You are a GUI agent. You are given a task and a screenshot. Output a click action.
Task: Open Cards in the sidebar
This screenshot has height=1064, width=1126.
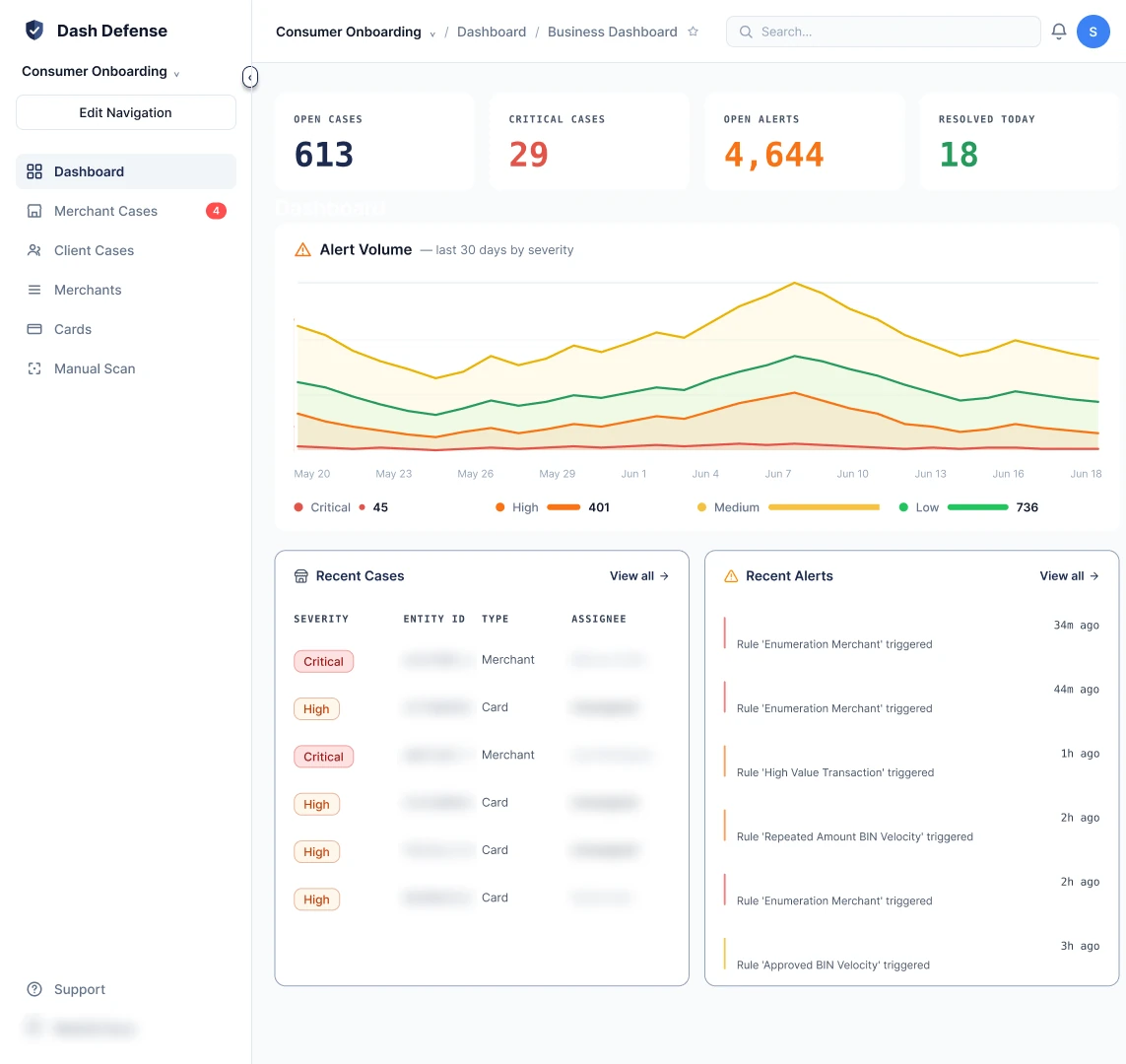(126, 329)
